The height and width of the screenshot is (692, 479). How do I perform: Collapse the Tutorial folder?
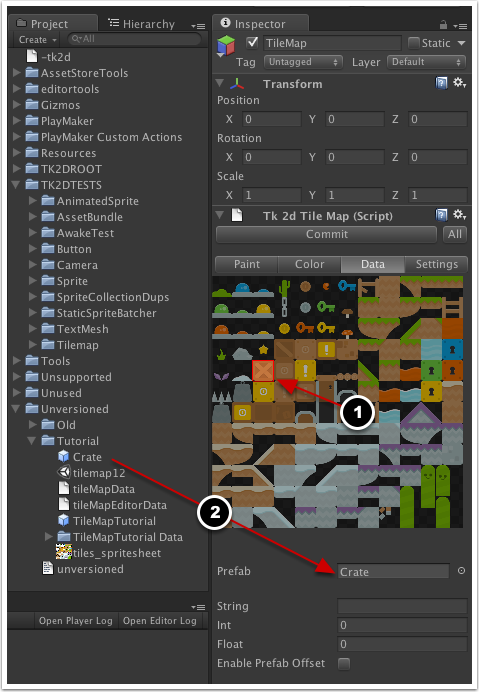32,440
